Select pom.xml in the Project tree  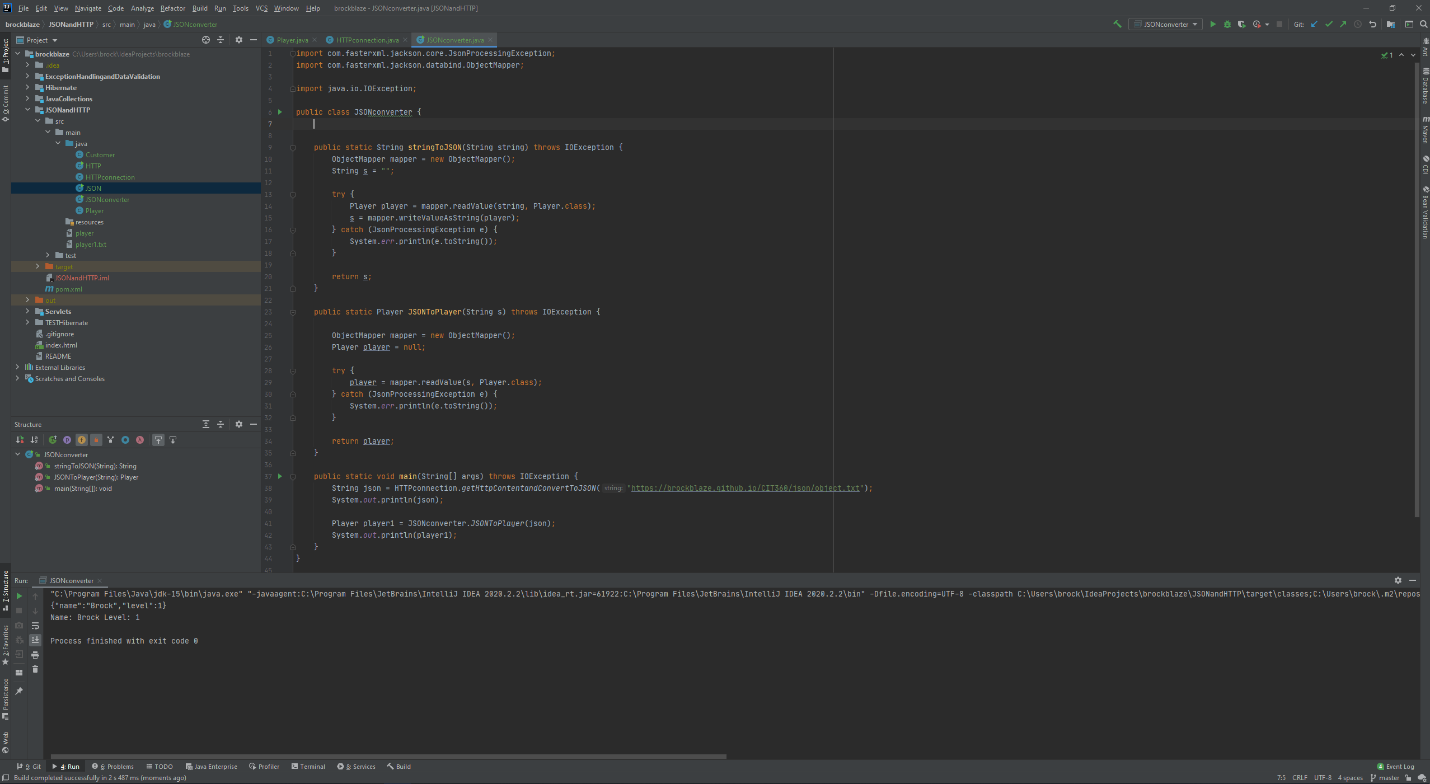(68, 289)
